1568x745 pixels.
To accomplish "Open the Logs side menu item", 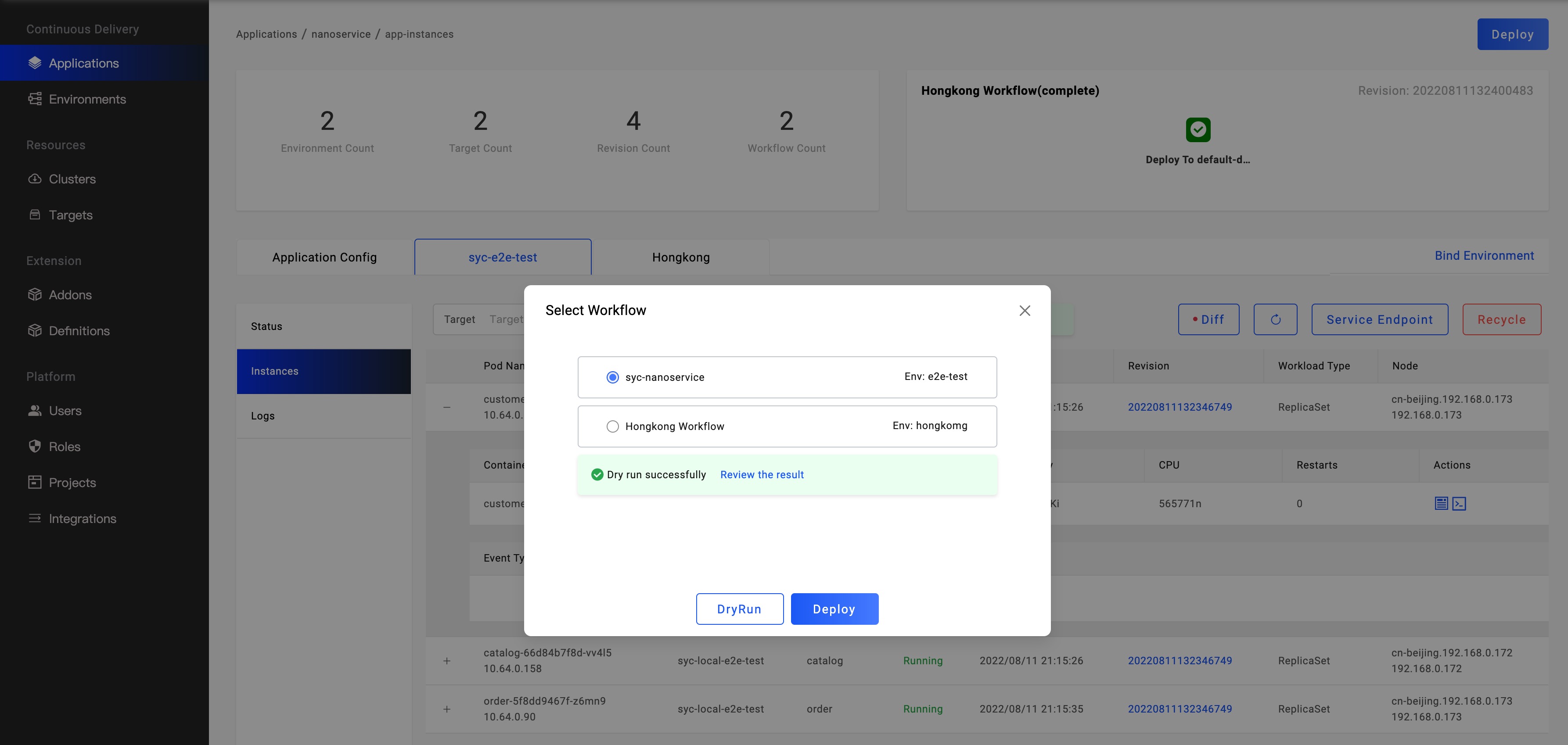I will tap(263, 416).
